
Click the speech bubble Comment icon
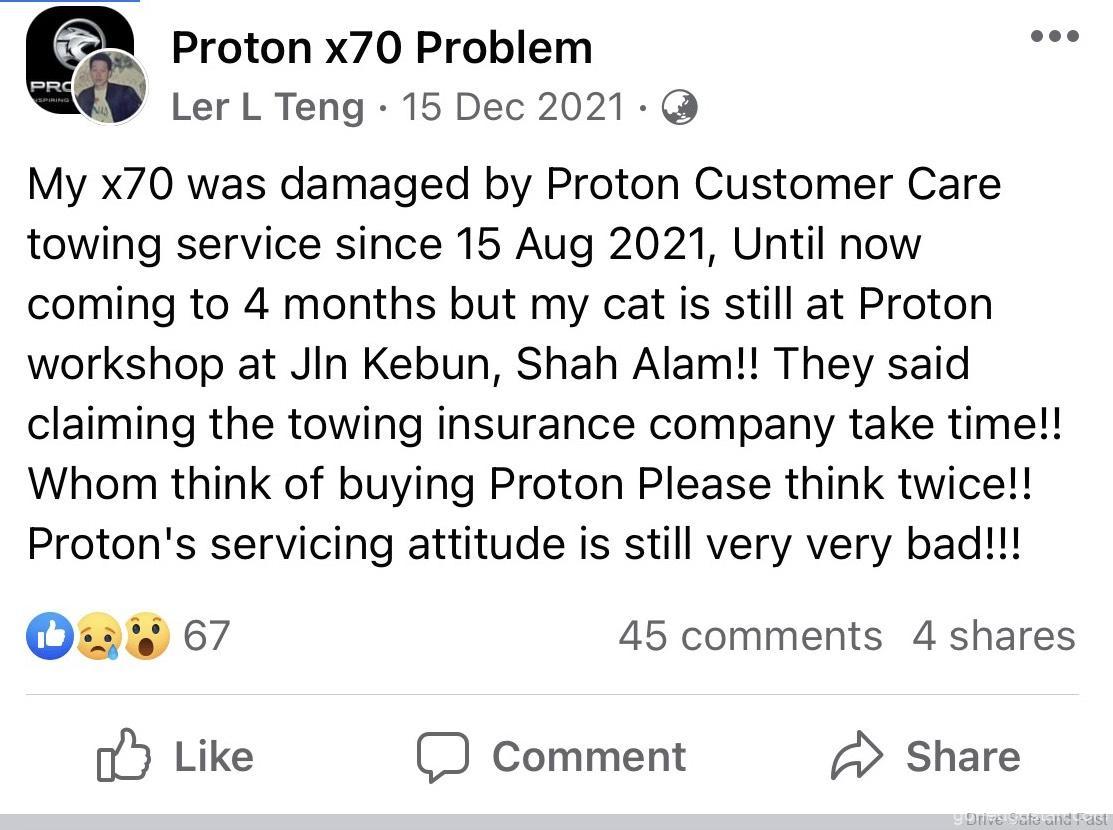(x=442, y=758)
